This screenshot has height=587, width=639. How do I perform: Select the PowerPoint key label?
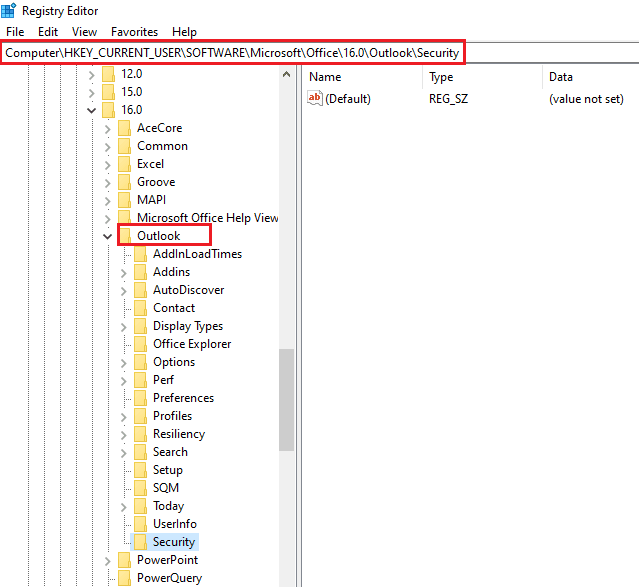point(167,560)
